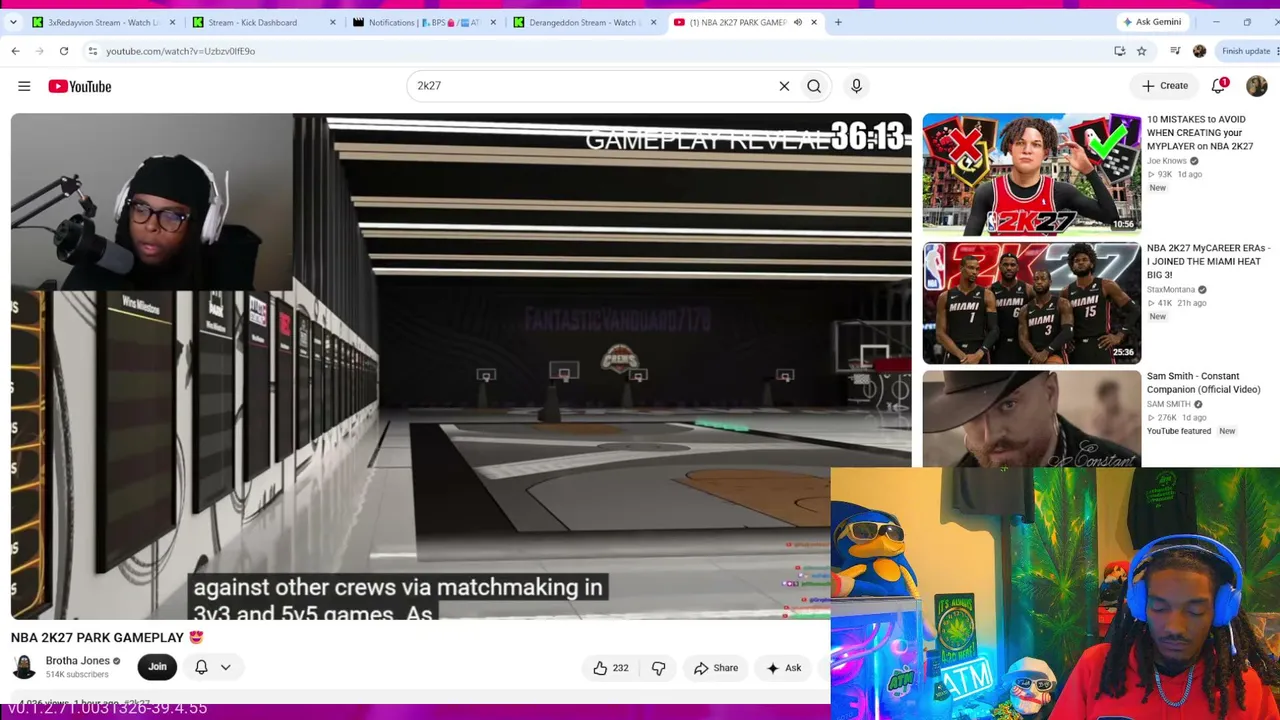Go back in the browser
The height and width of the screenshot is (720, 1280).
(x=15, y=51)
